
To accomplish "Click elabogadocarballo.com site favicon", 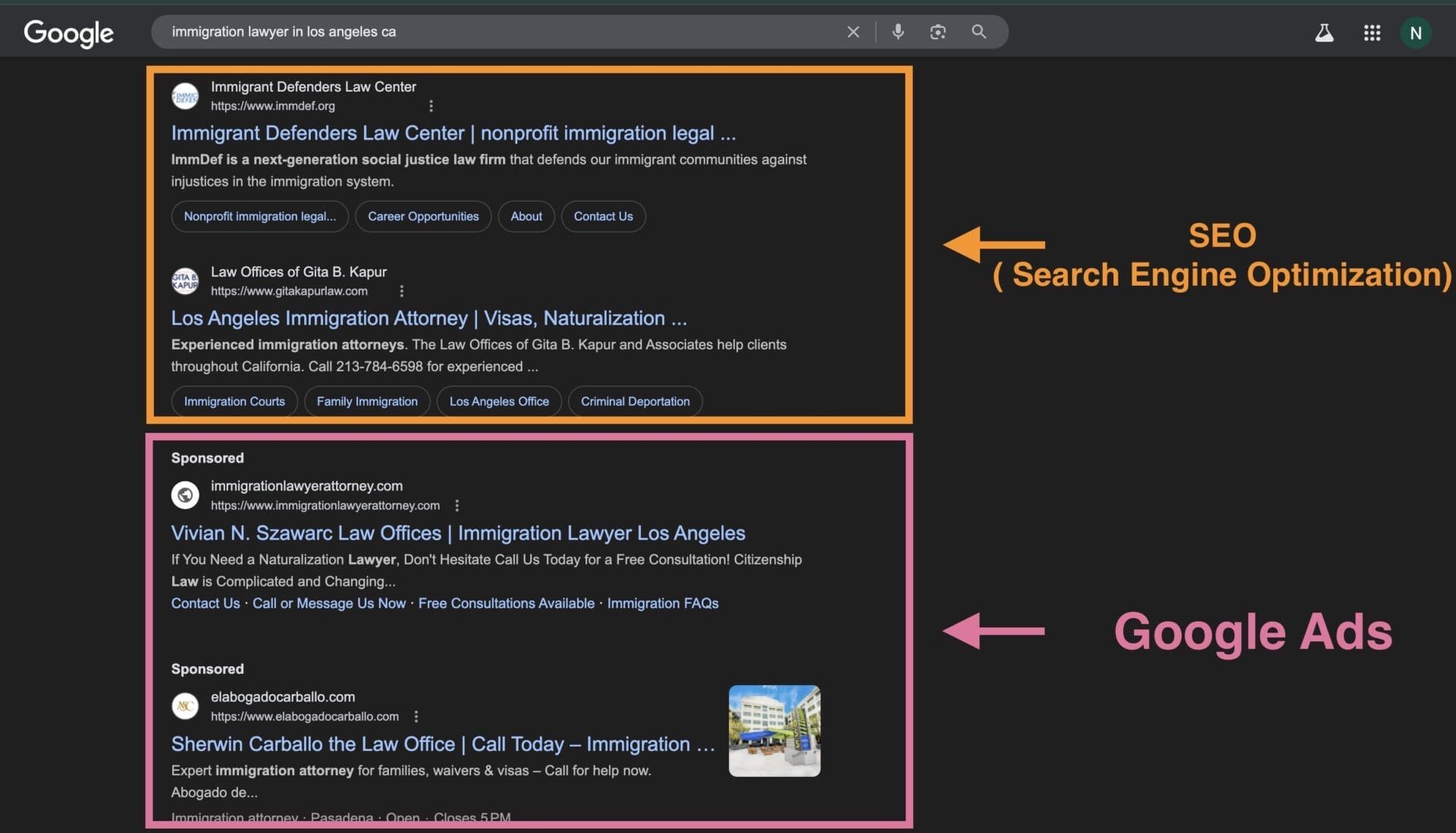I will pyautogui.click(x=185, y=706).
